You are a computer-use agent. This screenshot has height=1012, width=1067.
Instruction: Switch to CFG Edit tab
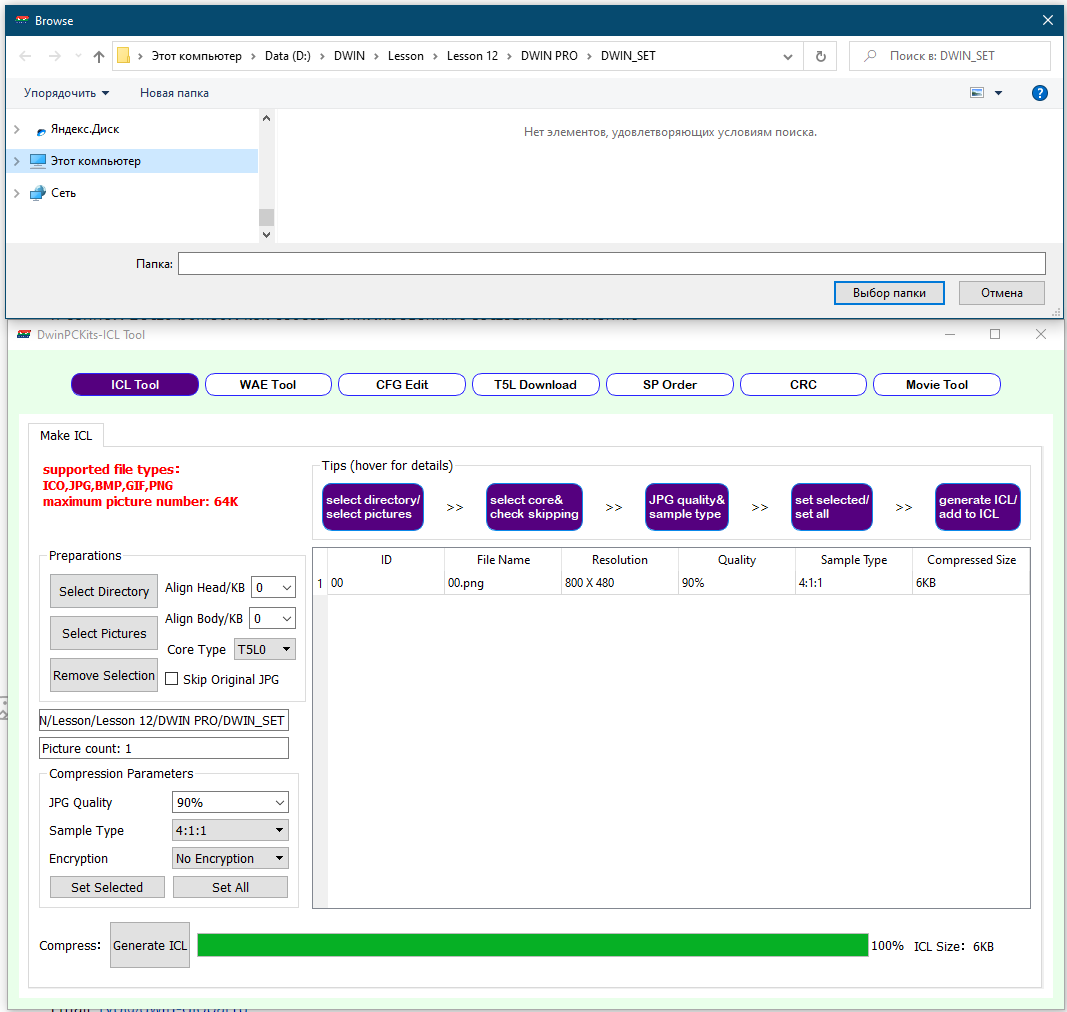[402, 385]
